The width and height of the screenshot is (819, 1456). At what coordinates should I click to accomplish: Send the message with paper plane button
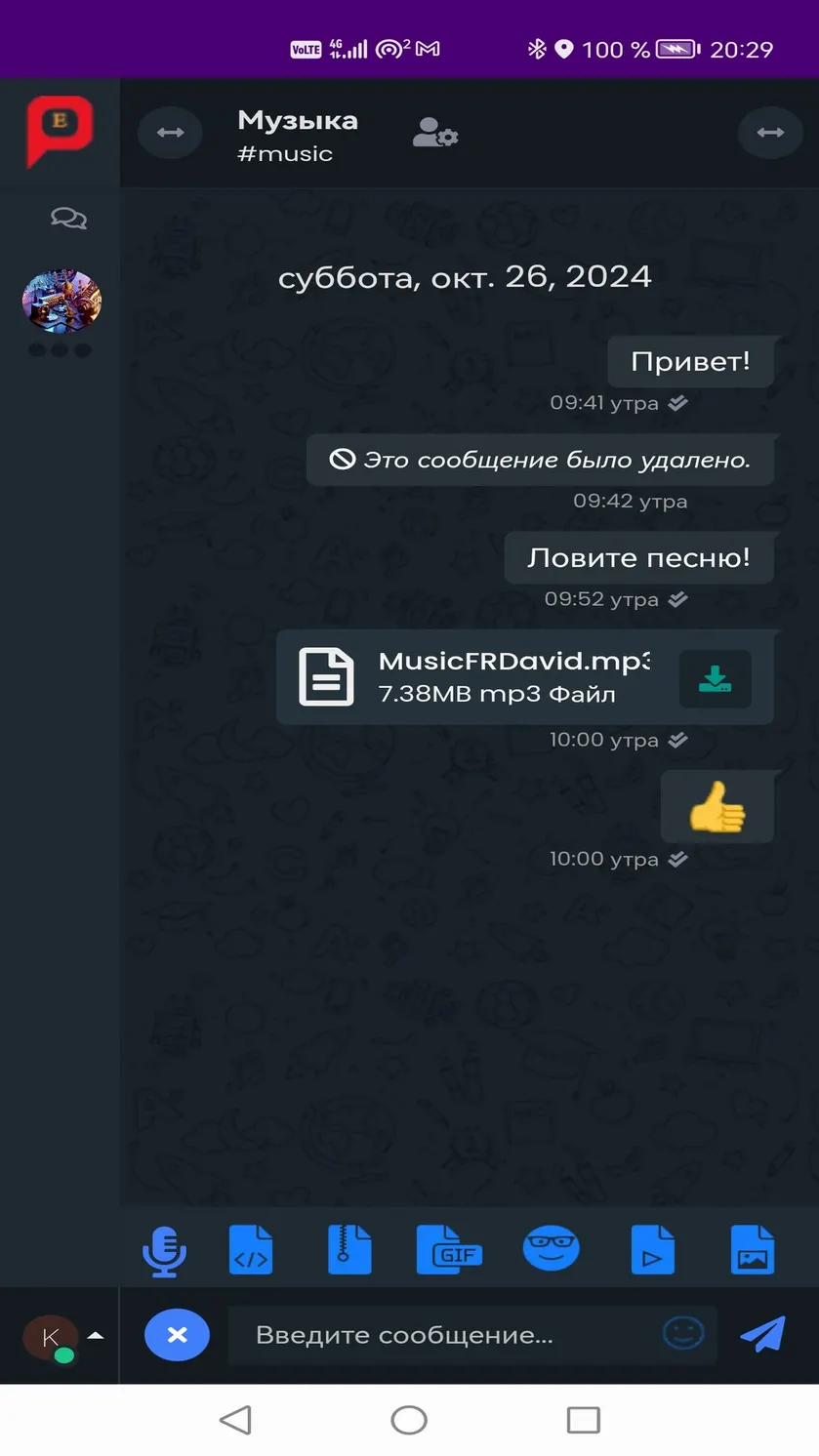click(762, 1334)
